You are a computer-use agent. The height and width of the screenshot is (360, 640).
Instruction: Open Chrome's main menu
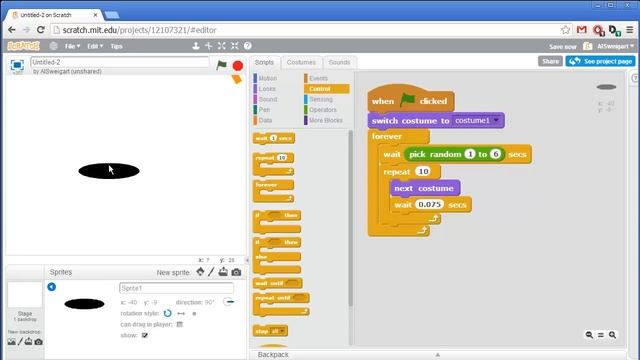point(630,30)
